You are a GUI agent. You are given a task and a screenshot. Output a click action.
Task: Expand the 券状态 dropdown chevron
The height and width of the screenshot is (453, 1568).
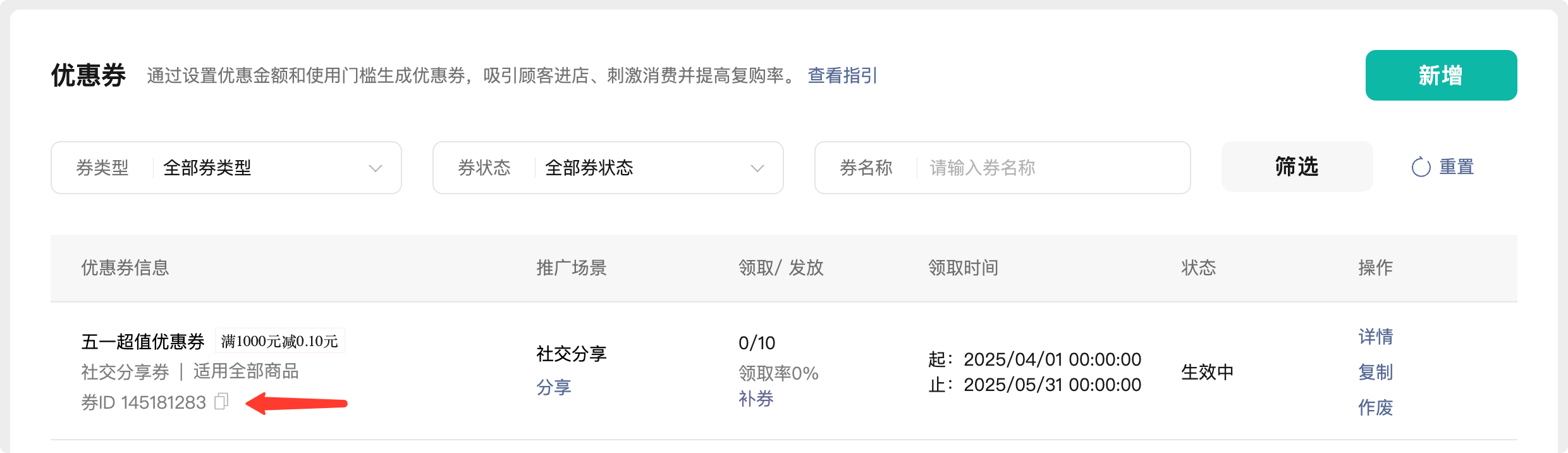[757, 168]
